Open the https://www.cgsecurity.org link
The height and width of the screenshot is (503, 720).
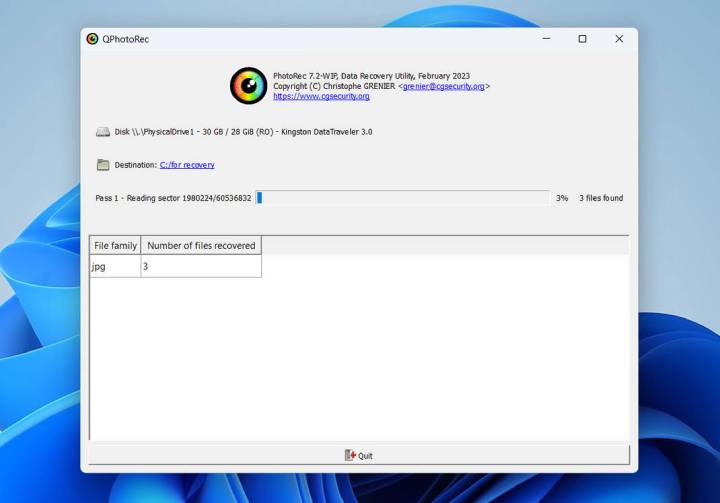pyautogui.click(x=321, y=96)
